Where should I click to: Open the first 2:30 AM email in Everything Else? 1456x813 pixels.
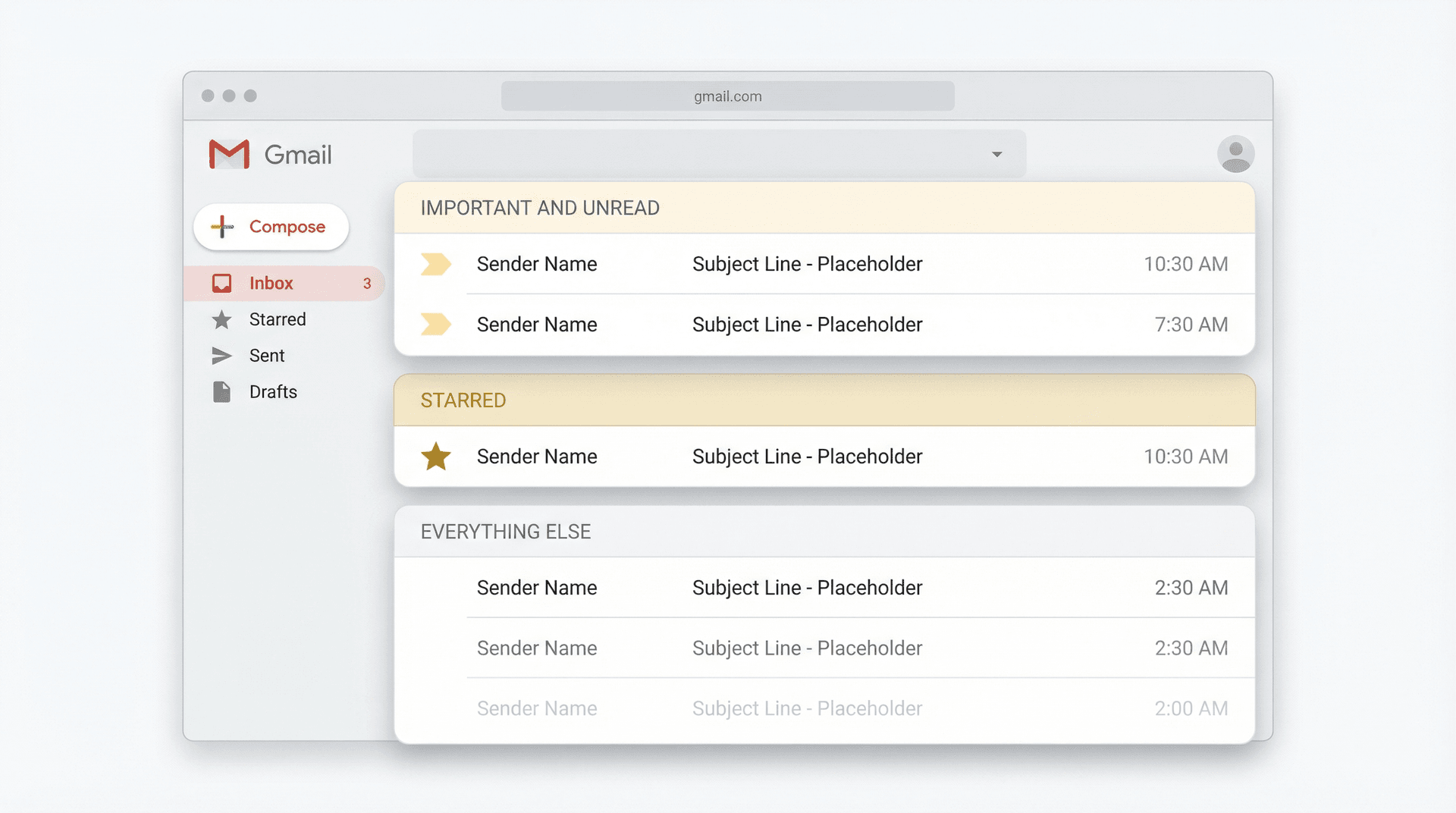(807, 588)
